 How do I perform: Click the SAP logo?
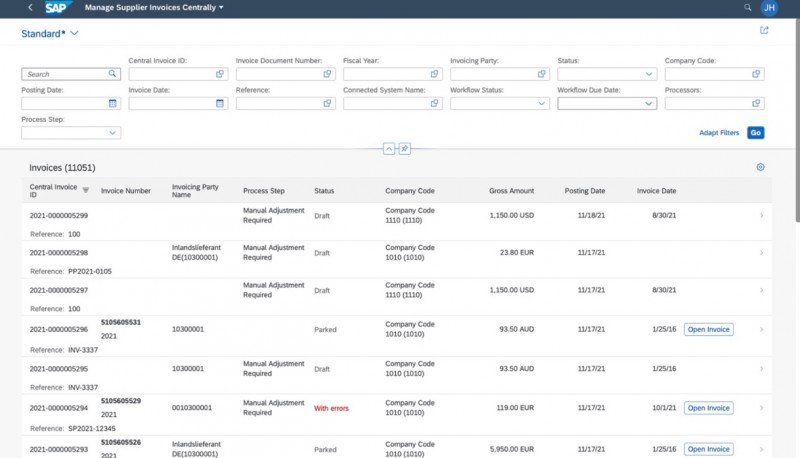(58, 7)
